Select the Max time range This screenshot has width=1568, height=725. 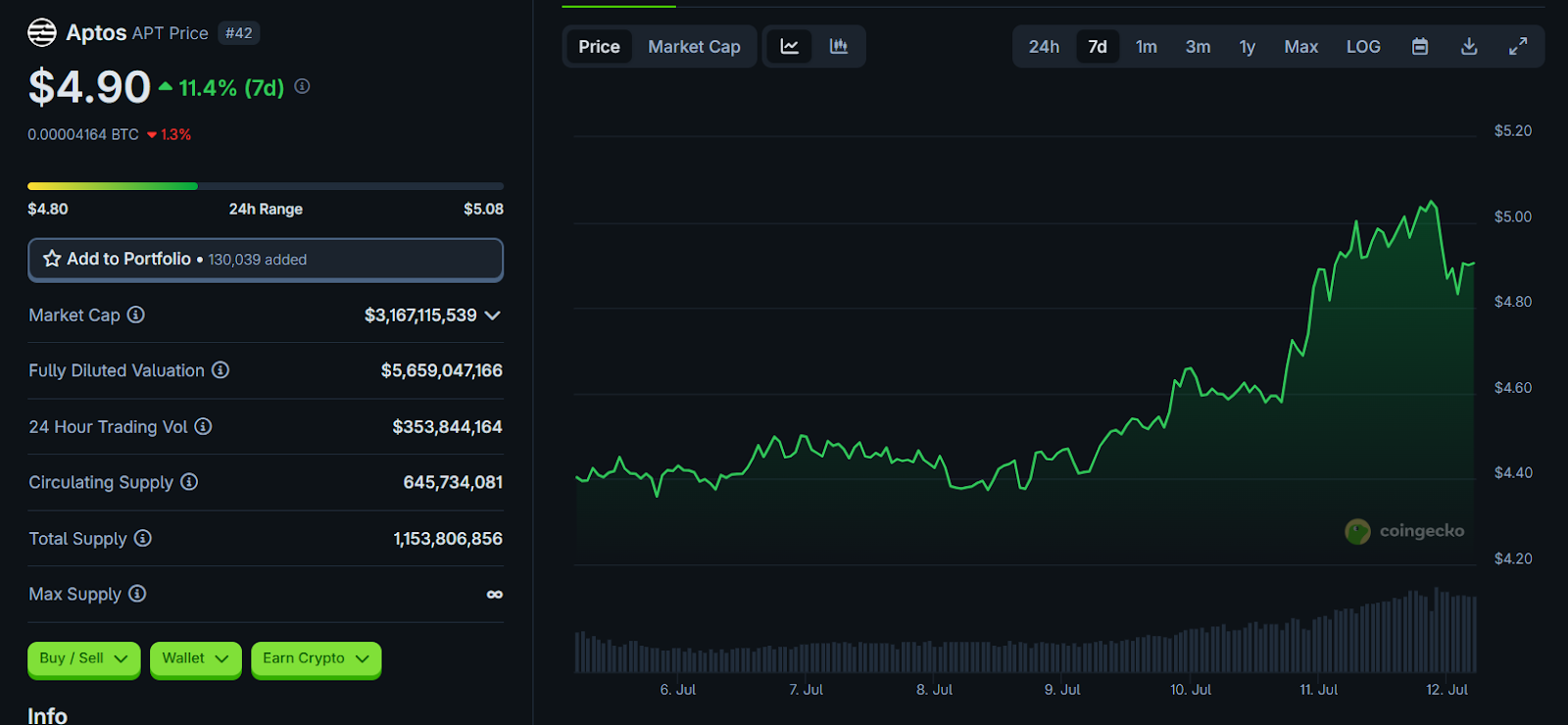1301,46
